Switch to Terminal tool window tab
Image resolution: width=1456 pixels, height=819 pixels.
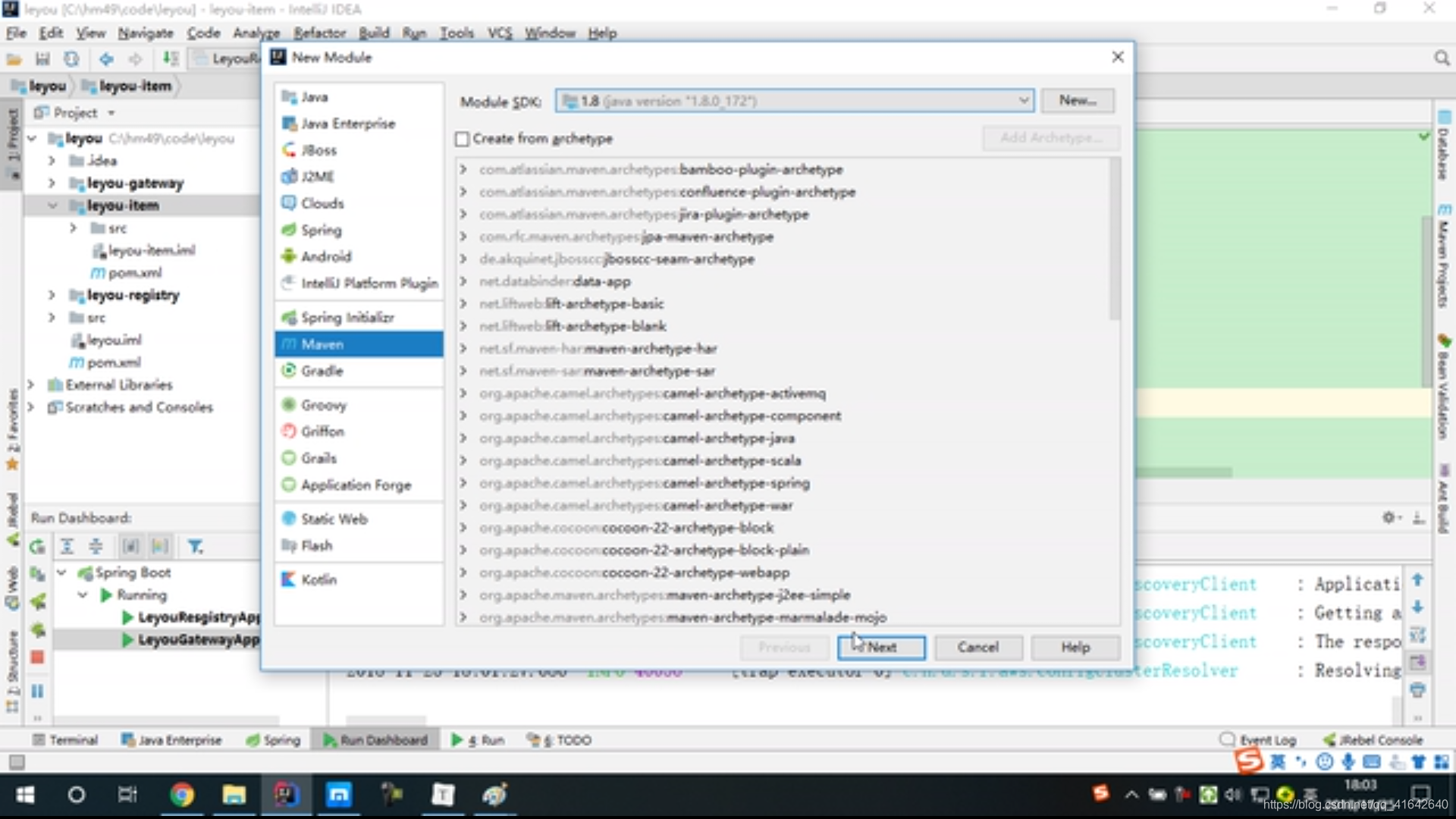pyautogui.click(x=65, y=740)
